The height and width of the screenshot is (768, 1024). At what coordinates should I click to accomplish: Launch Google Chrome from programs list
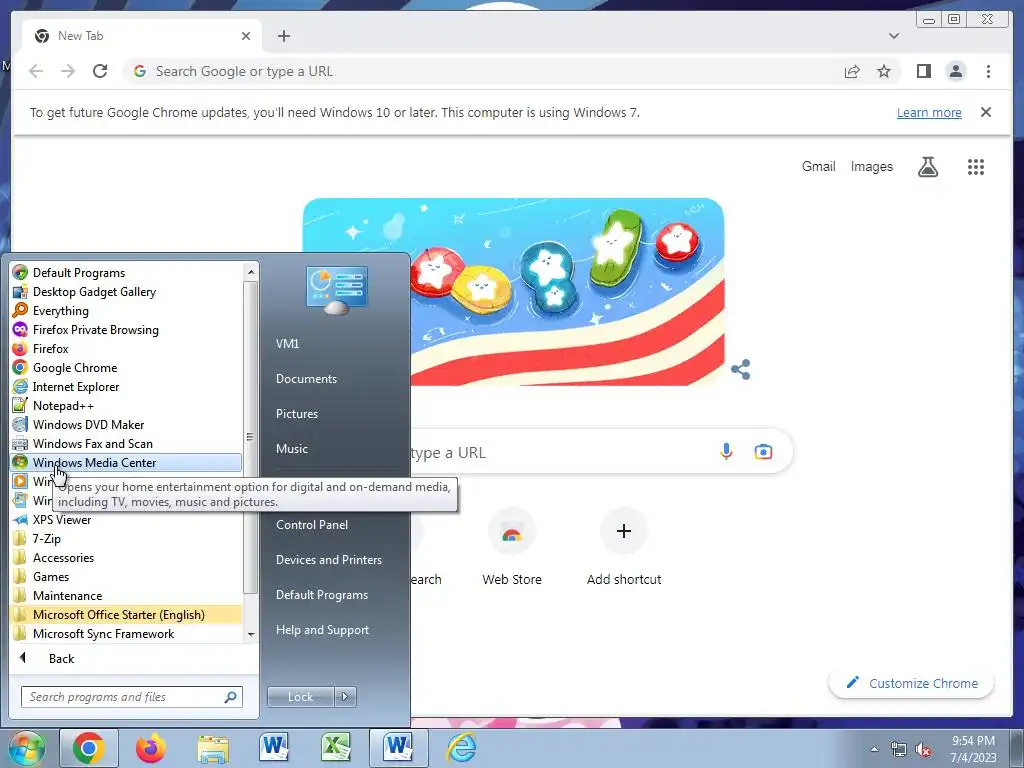(x=127, y=368)
